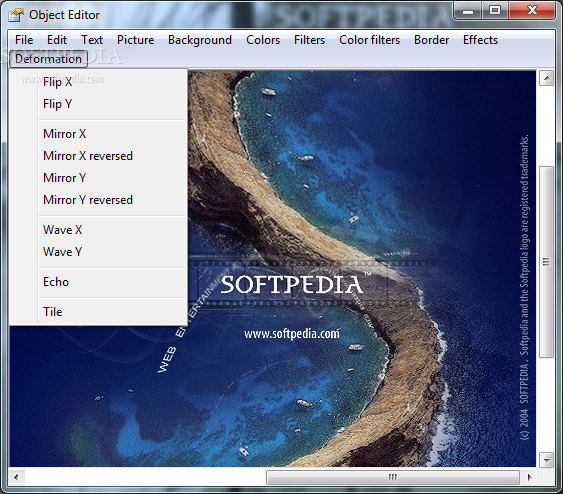The height and width of the screenshot is (494, 563).
Task: Open the Colors menu
Action: pyautogui.click(x=263, y=40)
